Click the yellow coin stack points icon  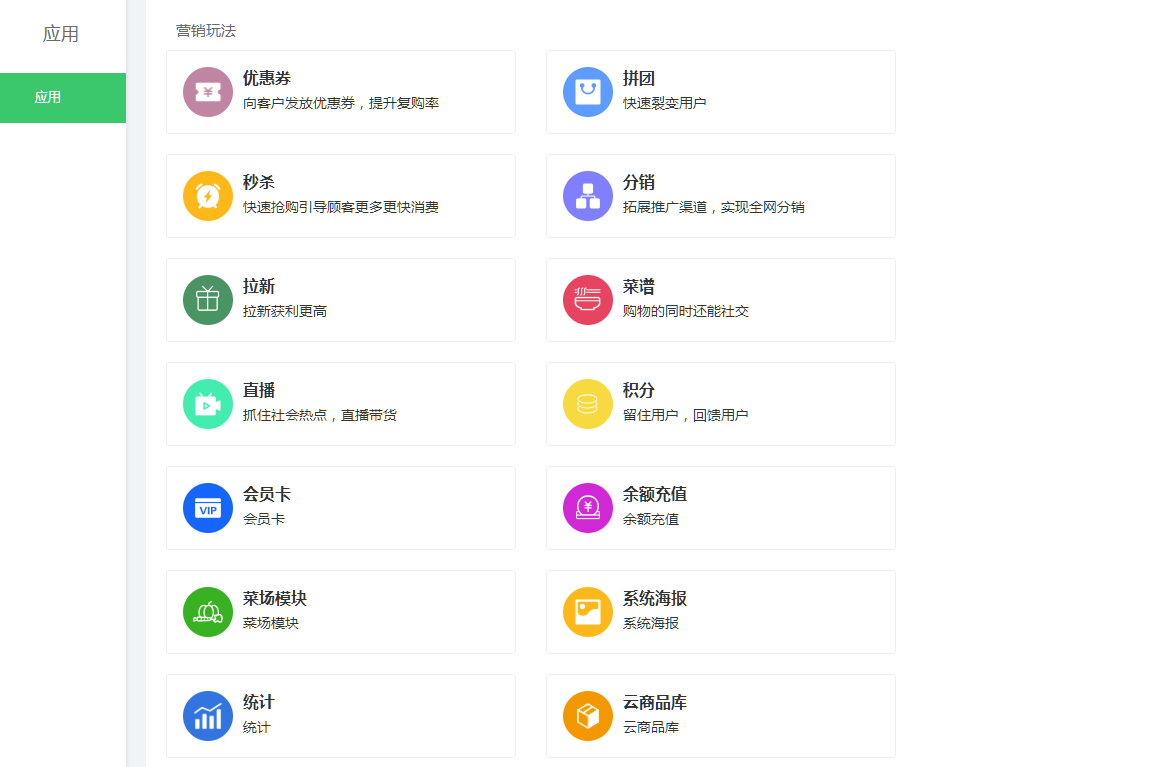tap(588, 404)
